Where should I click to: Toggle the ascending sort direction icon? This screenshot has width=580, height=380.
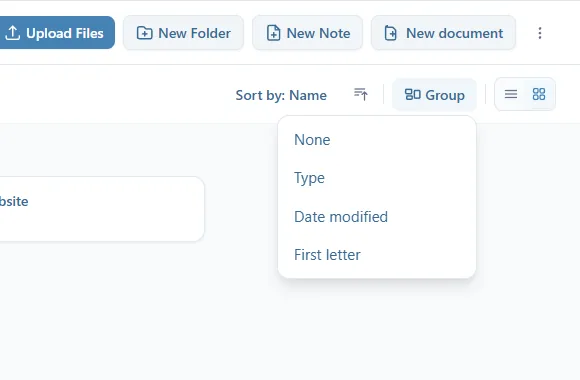(x=361, y=94)
